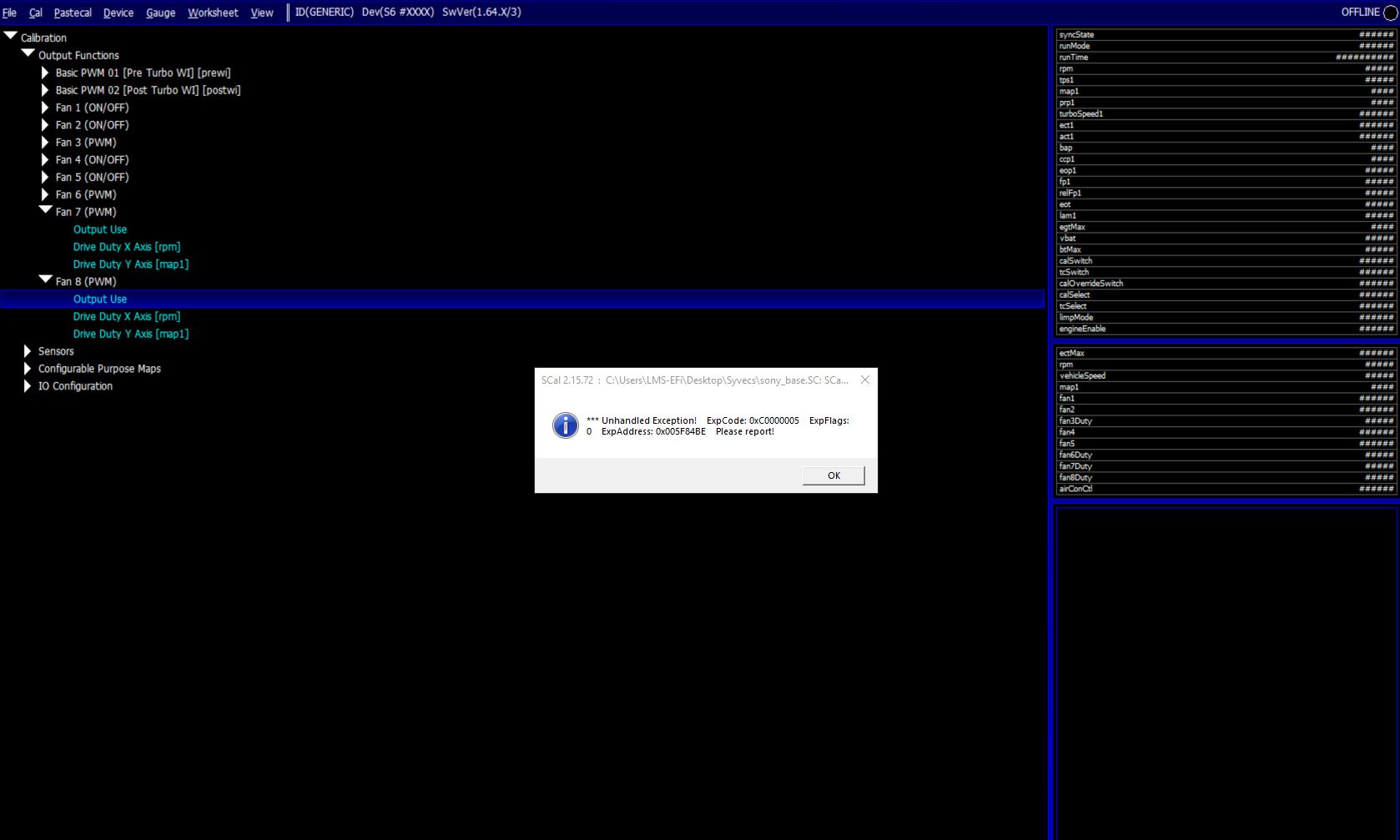Select the fan8Duty gauge row
This screenshot has height=840, width=1400.
(x=1225, y=477)
